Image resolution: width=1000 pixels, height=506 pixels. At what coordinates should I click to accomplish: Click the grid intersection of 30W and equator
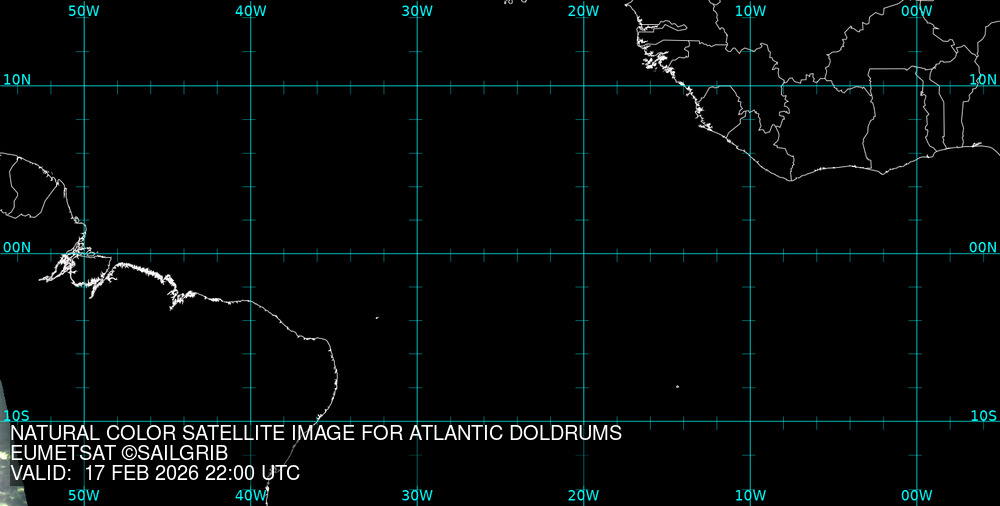tap(417, 253)
